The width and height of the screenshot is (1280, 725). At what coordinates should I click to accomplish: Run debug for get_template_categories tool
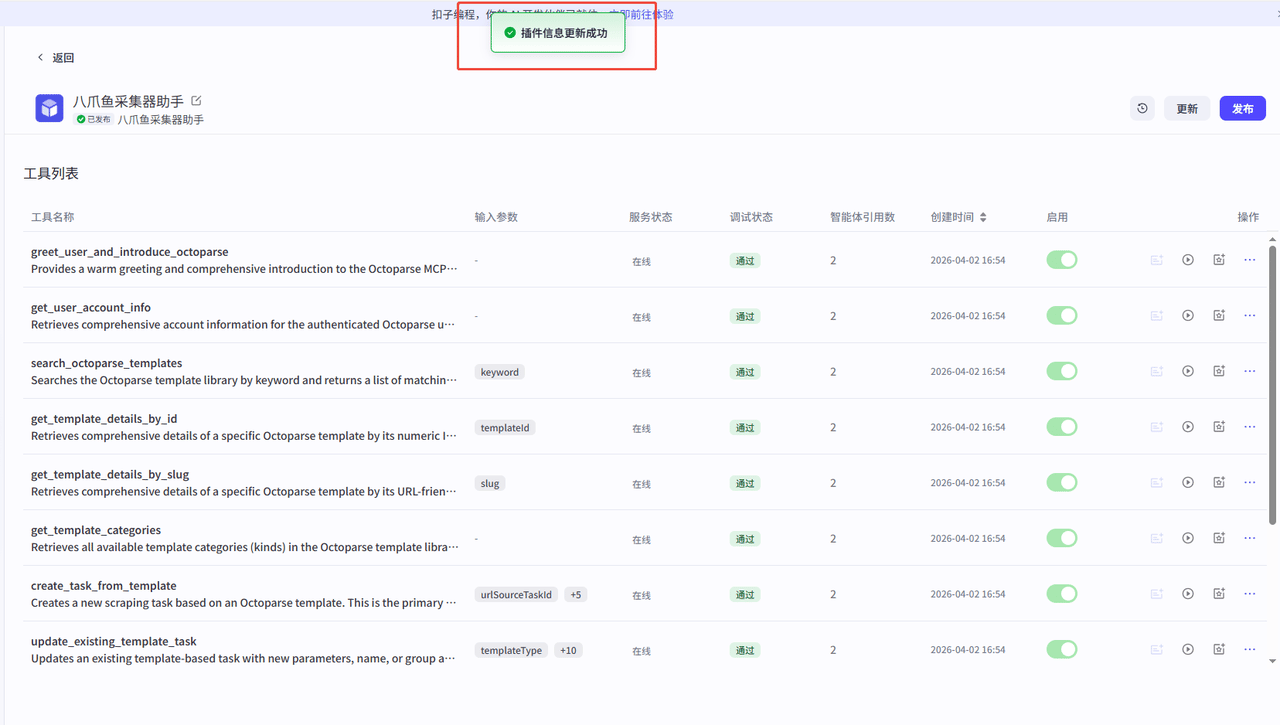point(1188,538)
